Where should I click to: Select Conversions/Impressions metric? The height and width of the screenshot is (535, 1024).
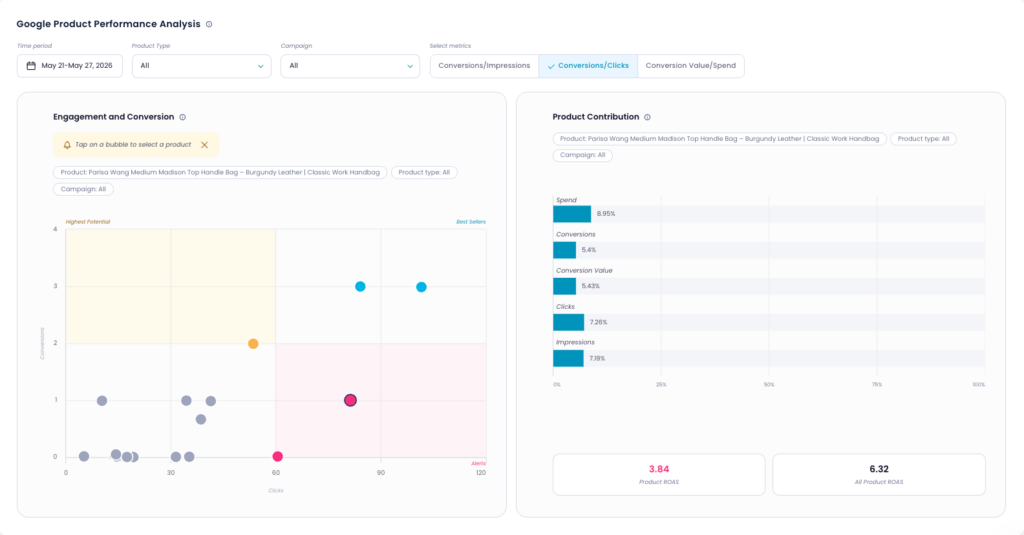click(484, 65)
